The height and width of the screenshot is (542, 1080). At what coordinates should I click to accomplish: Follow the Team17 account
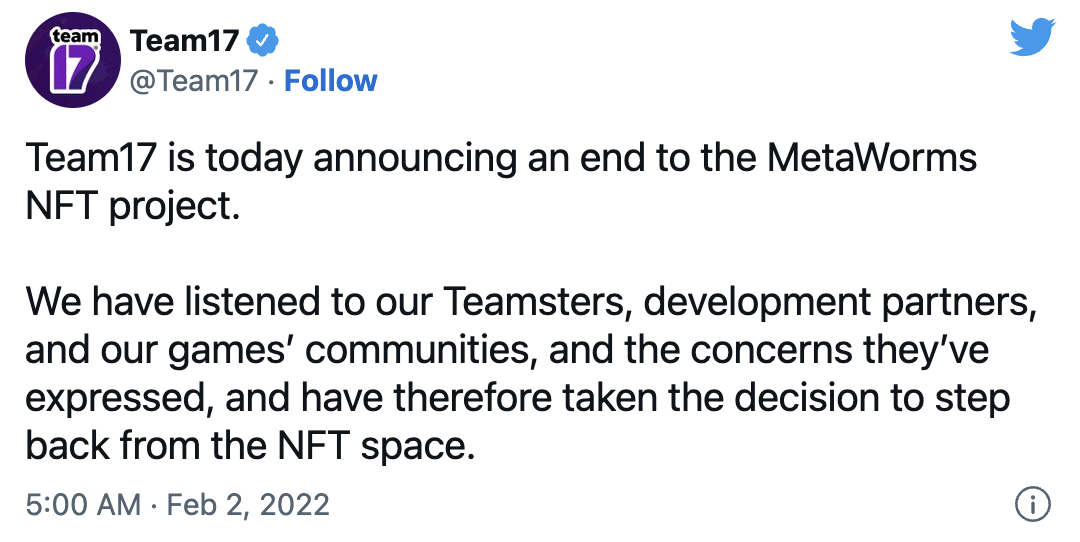click(x=331, y=81)
